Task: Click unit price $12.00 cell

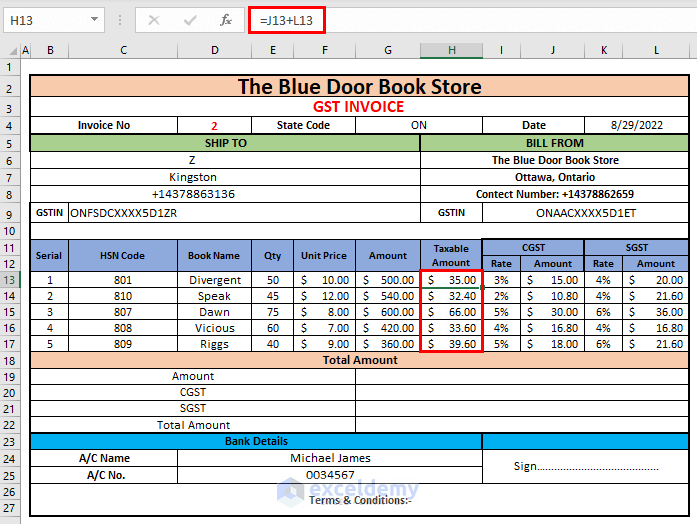Action: [x=324, y=296]
